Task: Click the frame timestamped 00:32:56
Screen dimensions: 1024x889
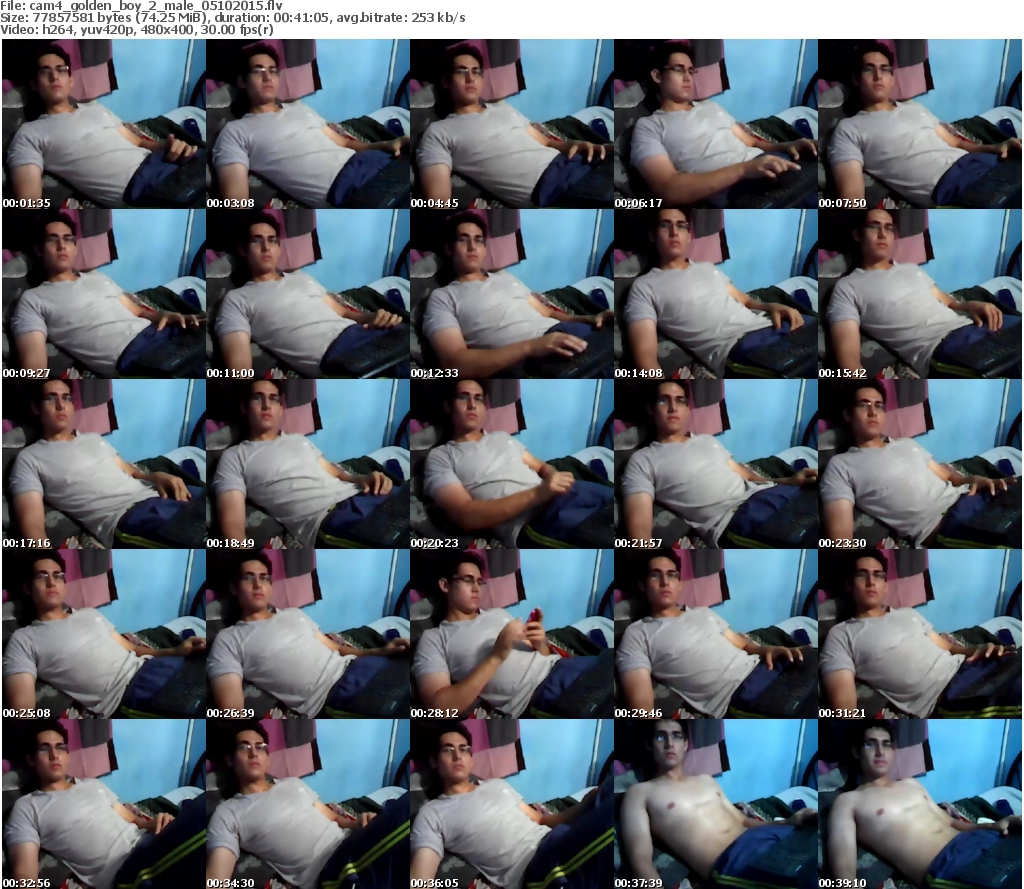Action: pyautogui.click(x=104, y=803)
